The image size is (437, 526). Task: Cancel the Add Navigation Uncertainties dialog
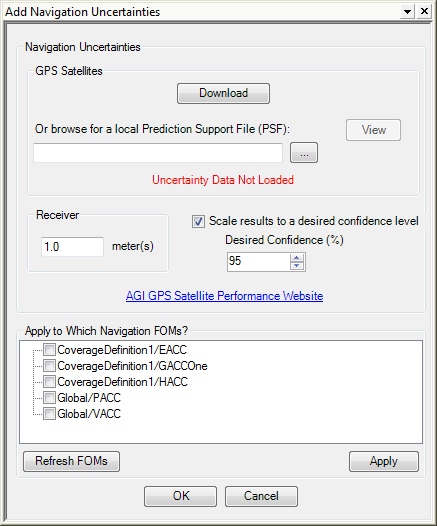click(261, 496)
